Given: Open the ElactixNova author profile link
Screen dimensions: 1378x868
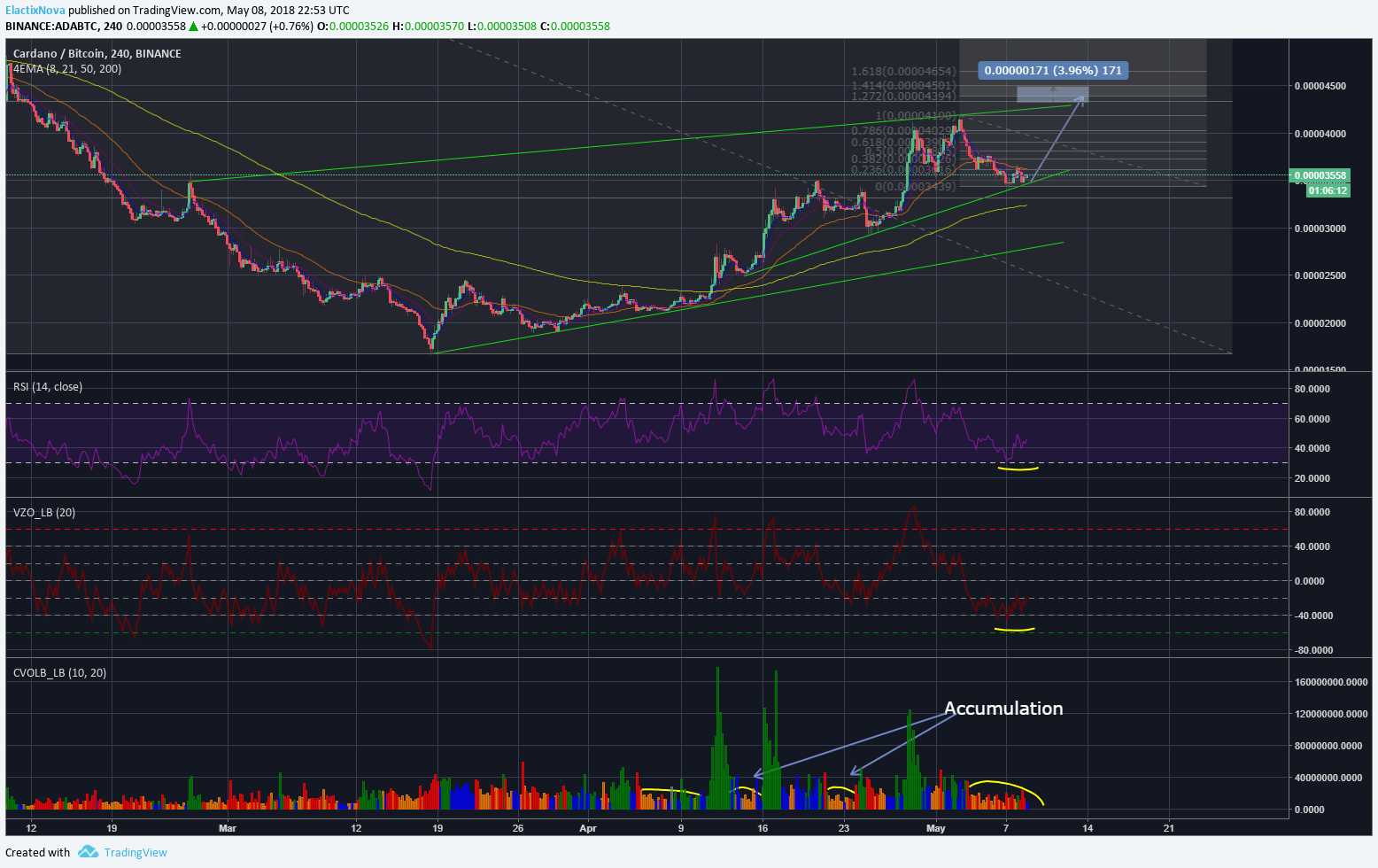Looking at the screenshot, I should click(35, 10).
